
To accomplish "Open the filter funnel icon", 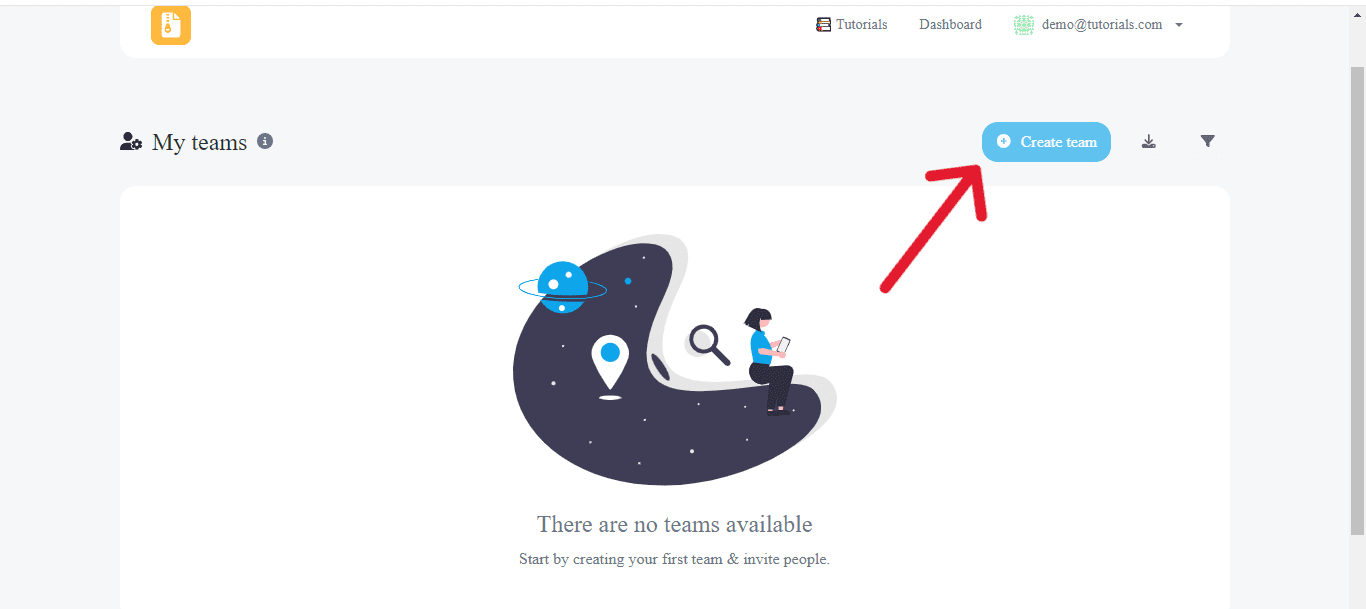I will click(1208, 142).
